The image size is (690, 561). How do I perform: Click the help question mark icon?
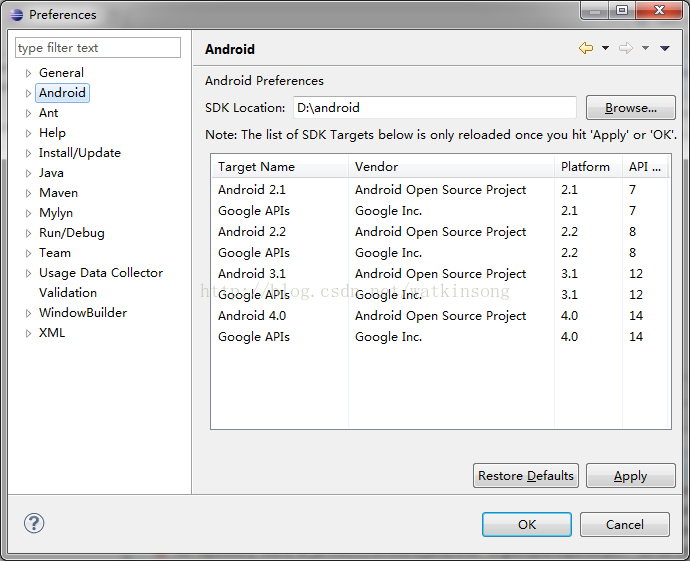click(34, 523)
